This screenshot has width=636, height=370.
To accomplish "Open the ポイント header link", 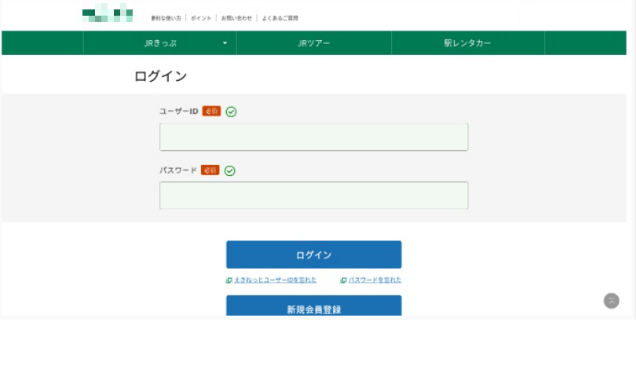I will [x=201, y=18].
